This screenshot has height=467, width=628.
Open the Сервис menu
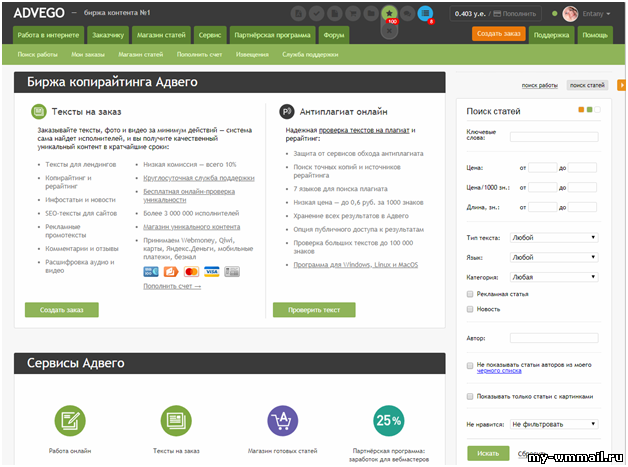210,35
